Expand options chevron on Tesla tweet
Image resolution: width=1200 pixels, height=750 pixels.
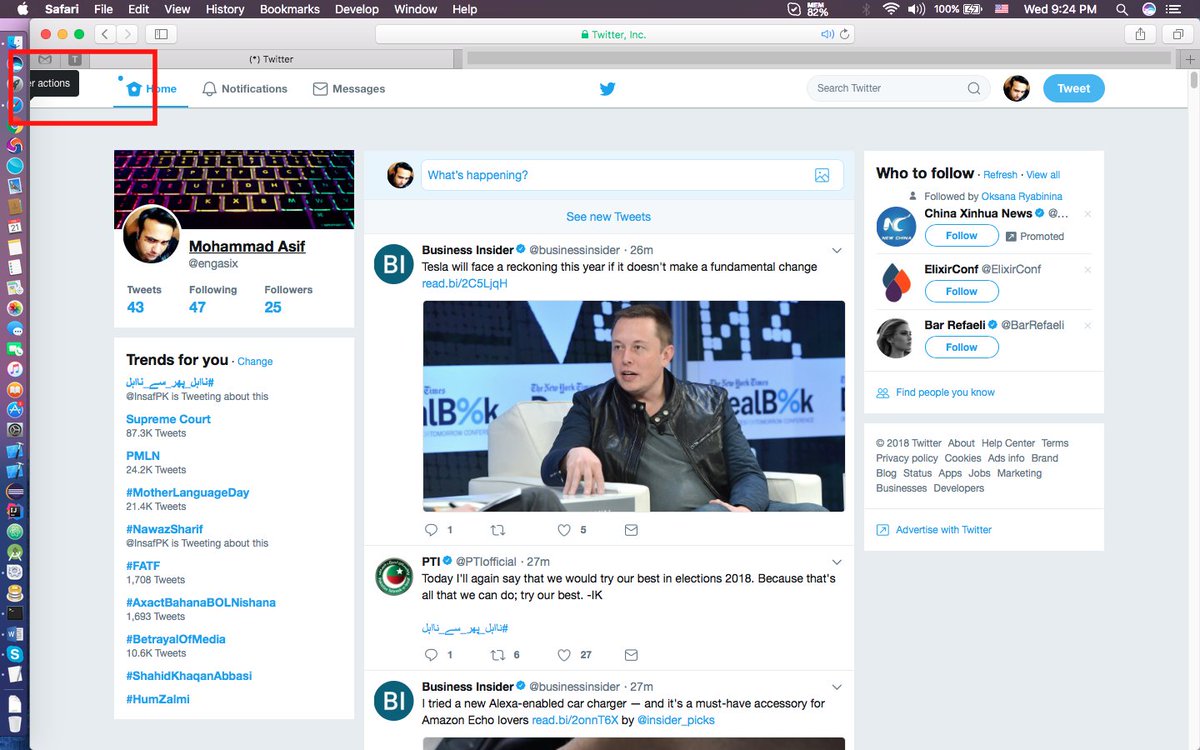[x=837, y=250]
